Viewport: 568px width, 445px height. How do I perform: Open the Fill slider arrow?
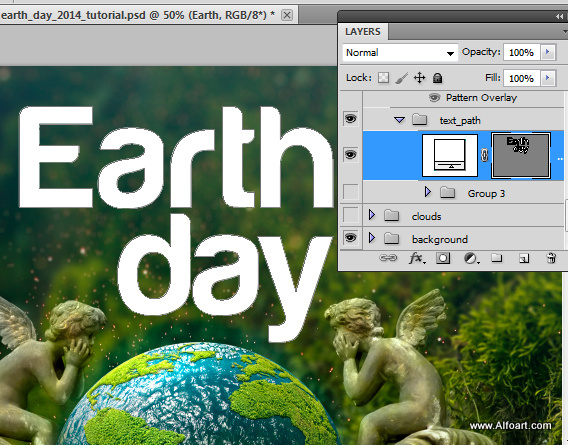548,78
